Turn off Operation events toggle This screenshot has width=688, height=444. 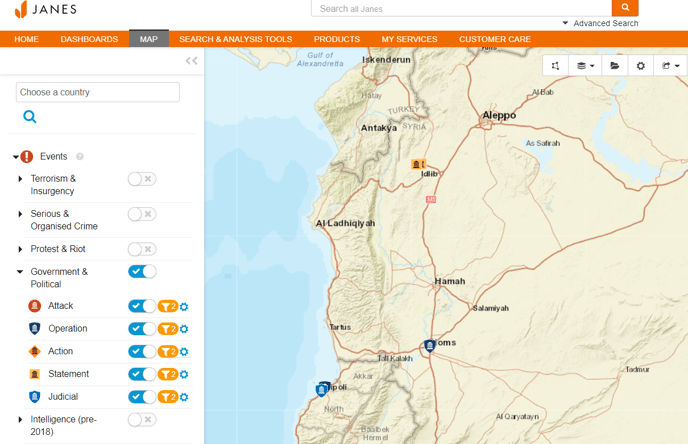click(142, 329)
